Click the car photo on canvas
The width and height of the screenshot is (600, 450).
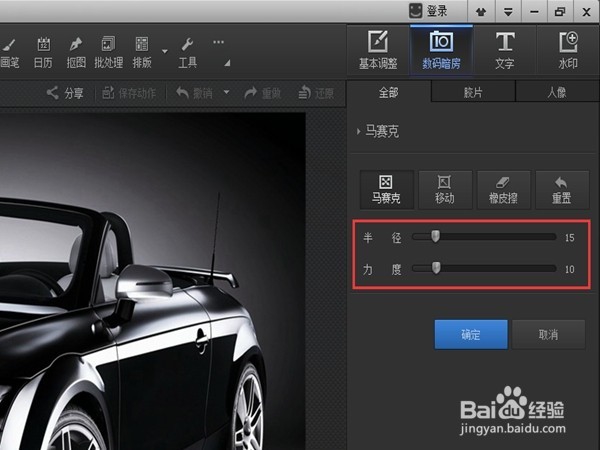coord(153,281)
